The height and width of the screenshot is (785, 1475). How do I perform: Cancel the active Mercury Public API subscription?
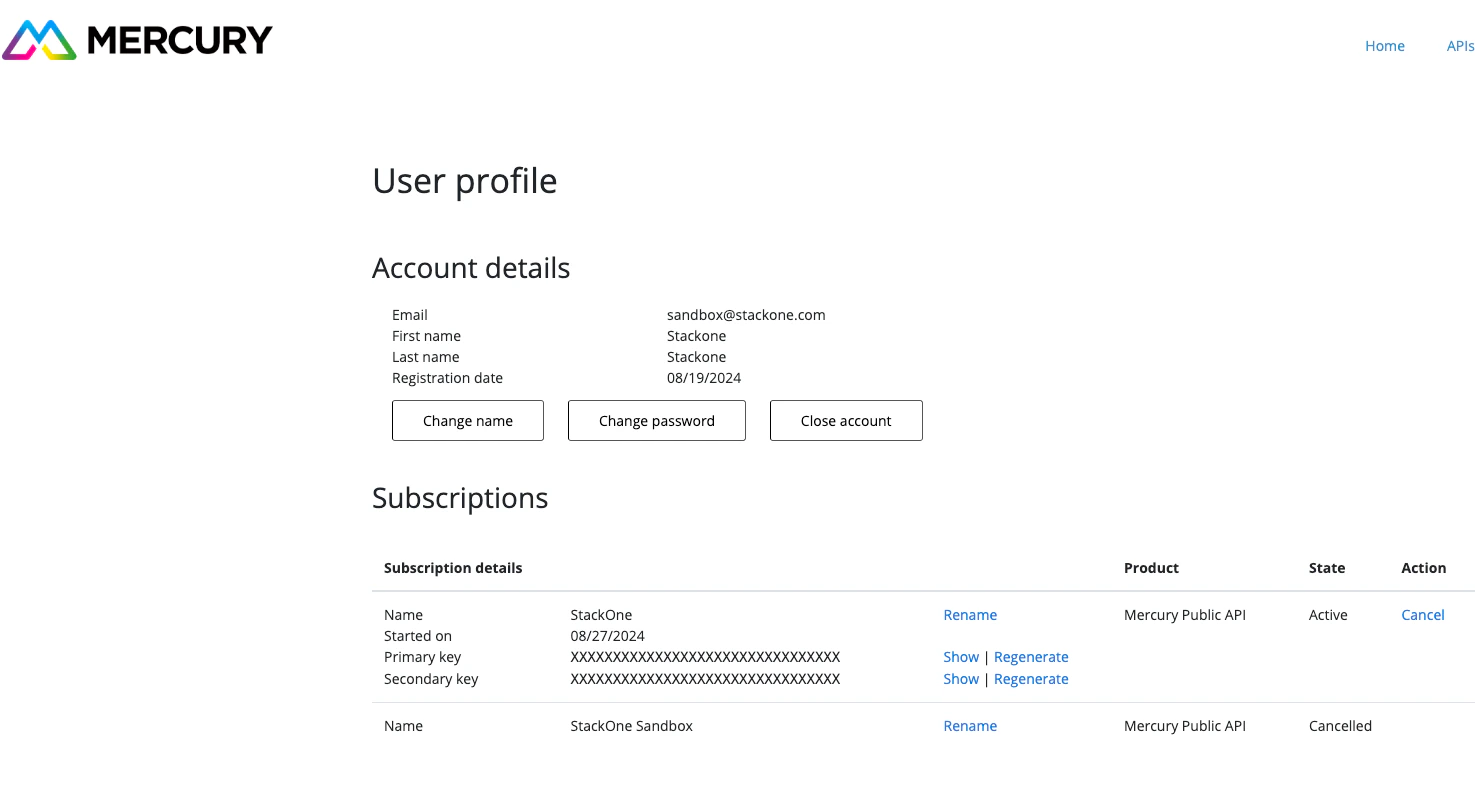(1422, 614)
